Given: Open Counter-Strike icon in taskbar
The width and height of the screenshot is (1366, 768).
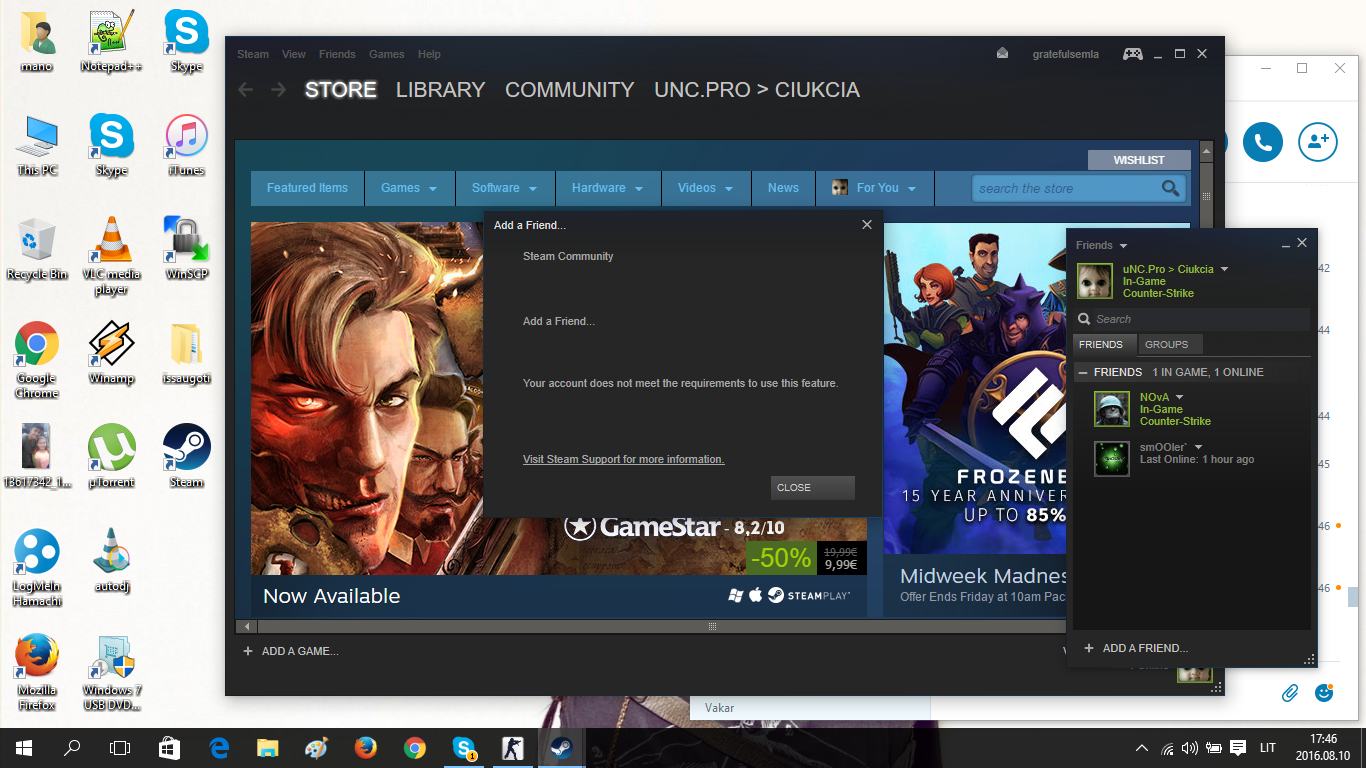Looking at the screenshot, I should (x=511, y=748).
